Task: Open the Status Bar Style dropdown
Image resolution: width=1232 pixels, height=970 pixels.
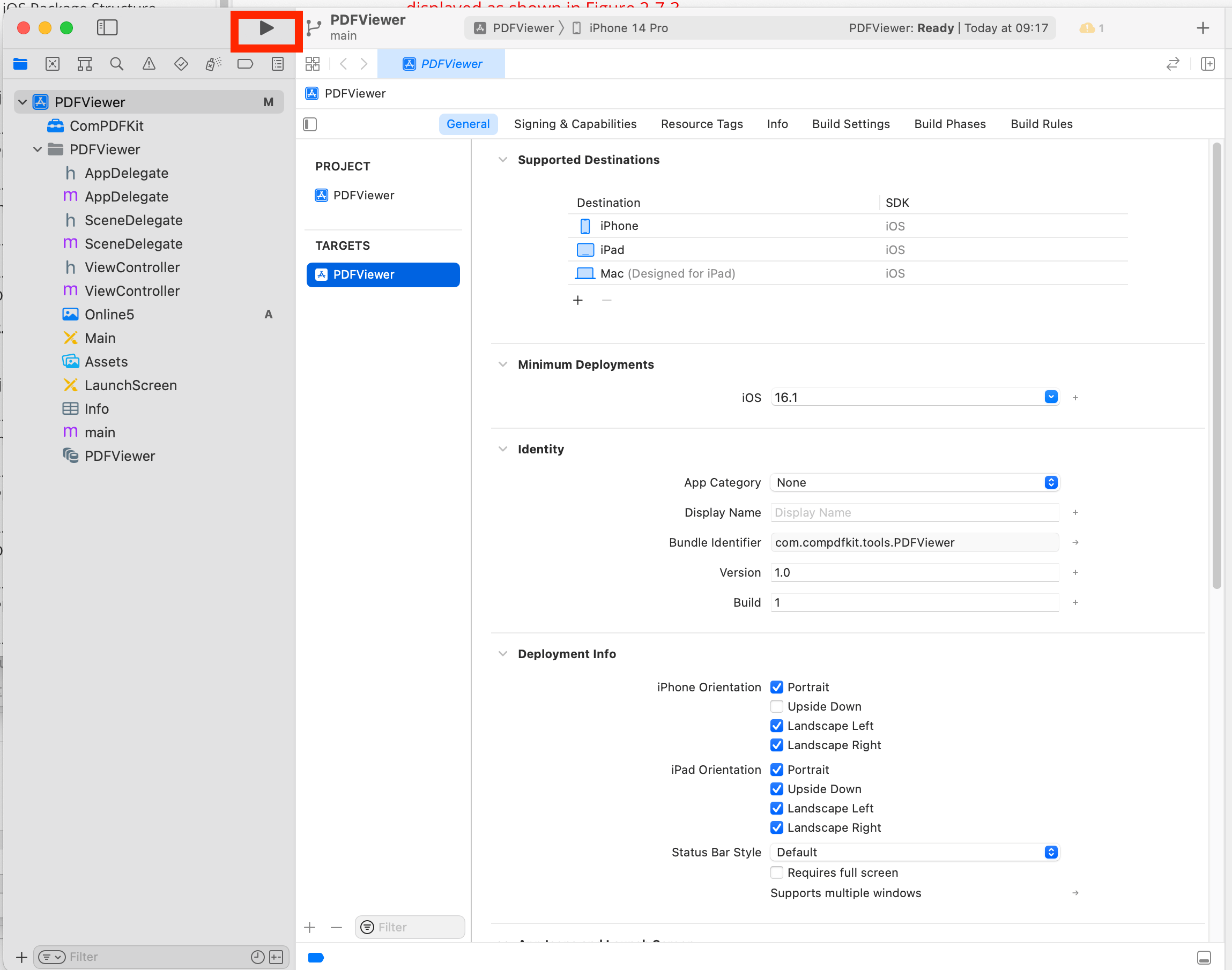Action: [x=1051, y=851]
